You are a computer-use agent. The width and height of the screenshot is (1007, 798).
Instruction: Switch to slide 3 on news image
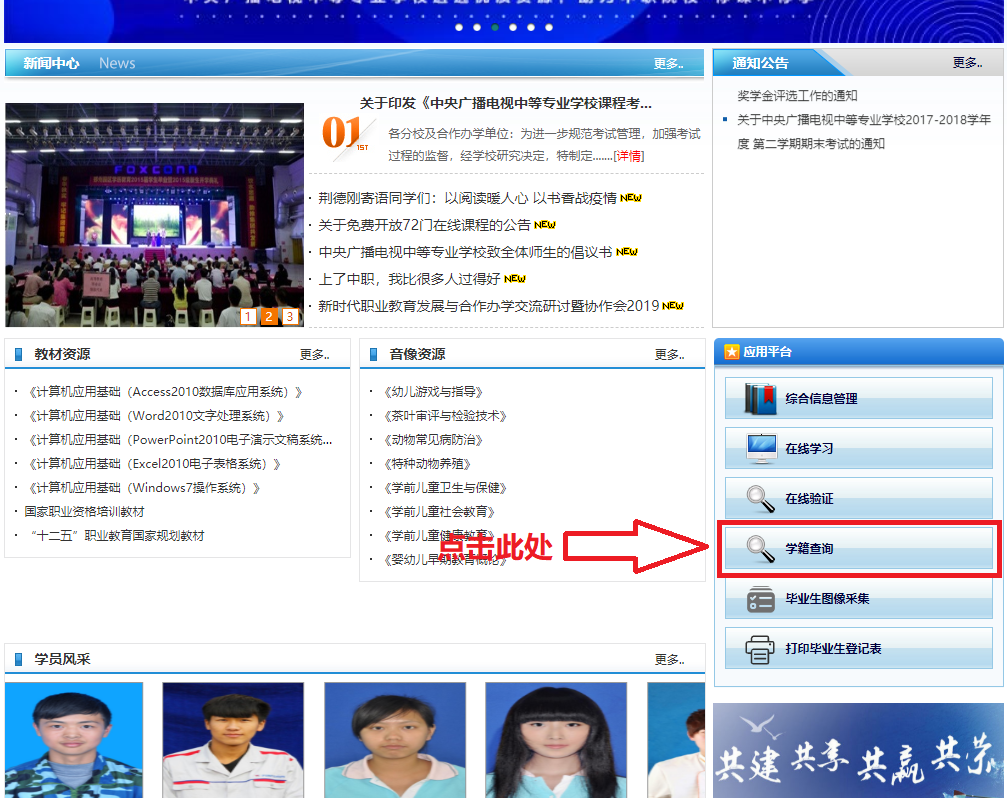(290, 317)
